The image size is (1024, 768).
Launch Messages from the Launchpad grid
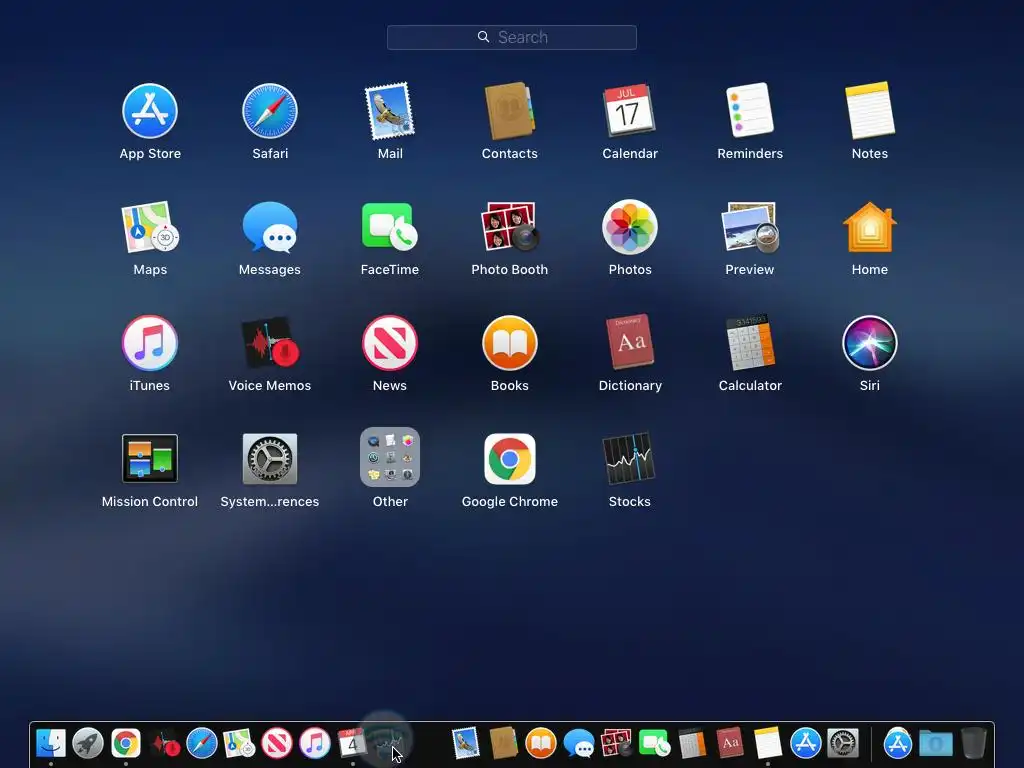click(270, 227)
